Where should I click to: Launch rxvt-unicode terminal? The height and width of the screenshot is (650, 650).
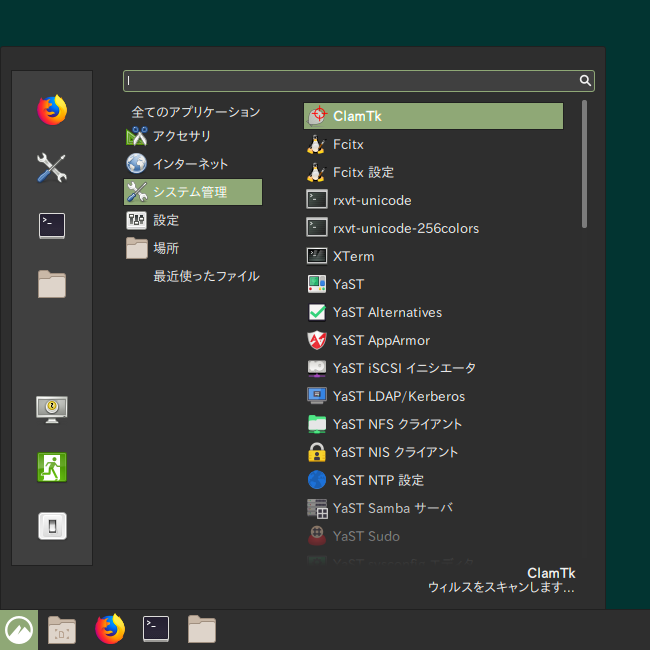click(433, 200)
